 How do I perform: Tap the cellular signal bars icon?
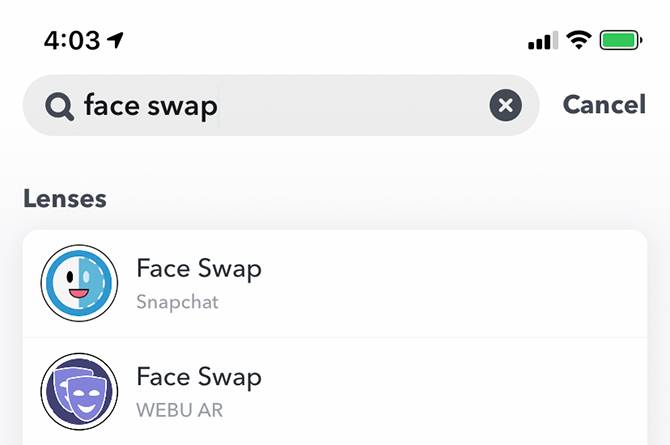click(542, 41)
